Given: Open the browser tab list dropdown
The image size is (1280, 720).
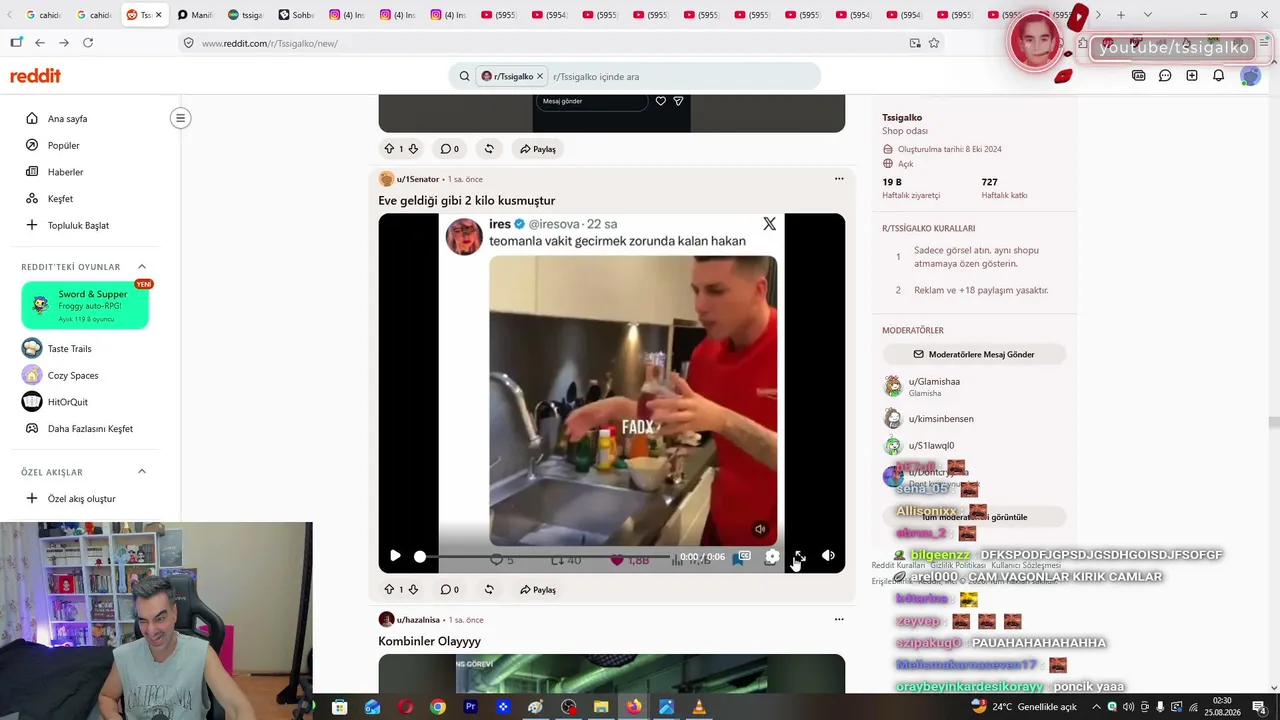Looking at the screenshot, I should point(1147,15).
